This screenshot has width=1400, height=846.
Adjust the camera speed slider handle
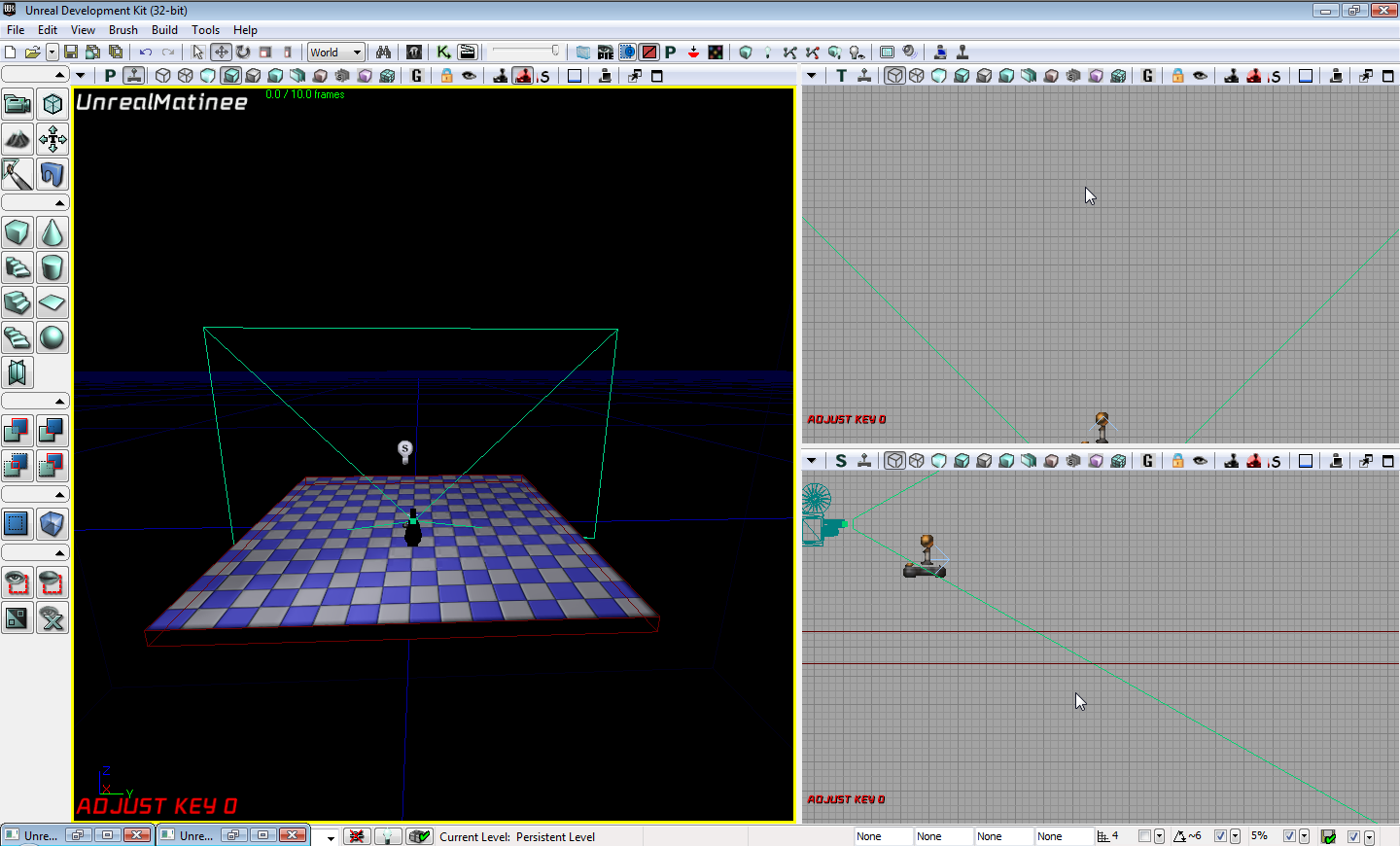point(555,51)
